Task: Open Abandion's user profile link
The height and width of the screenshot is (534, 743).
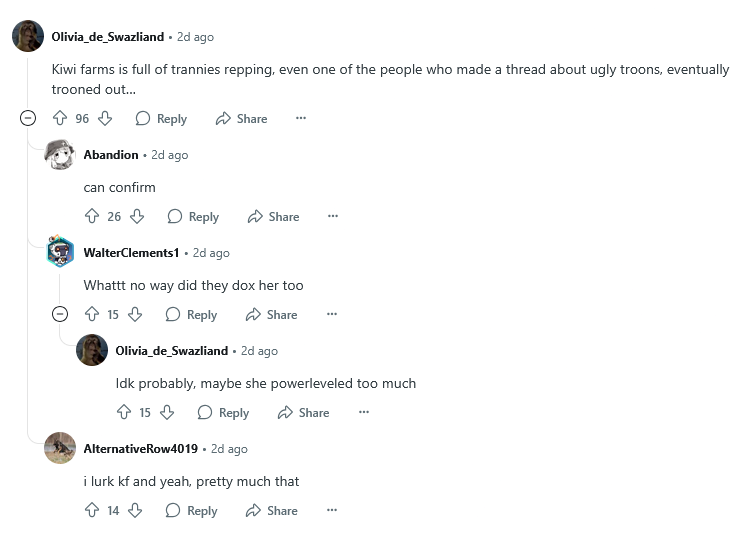Action: coord(111,155)
